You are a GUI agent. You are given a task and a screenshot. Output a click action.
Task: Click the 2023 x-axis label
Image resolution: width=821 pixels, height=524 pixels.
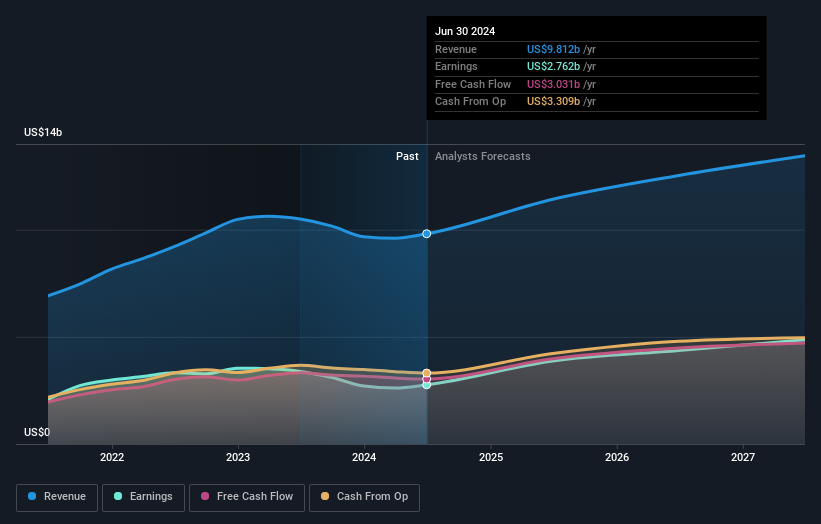(x=238, y=458)
